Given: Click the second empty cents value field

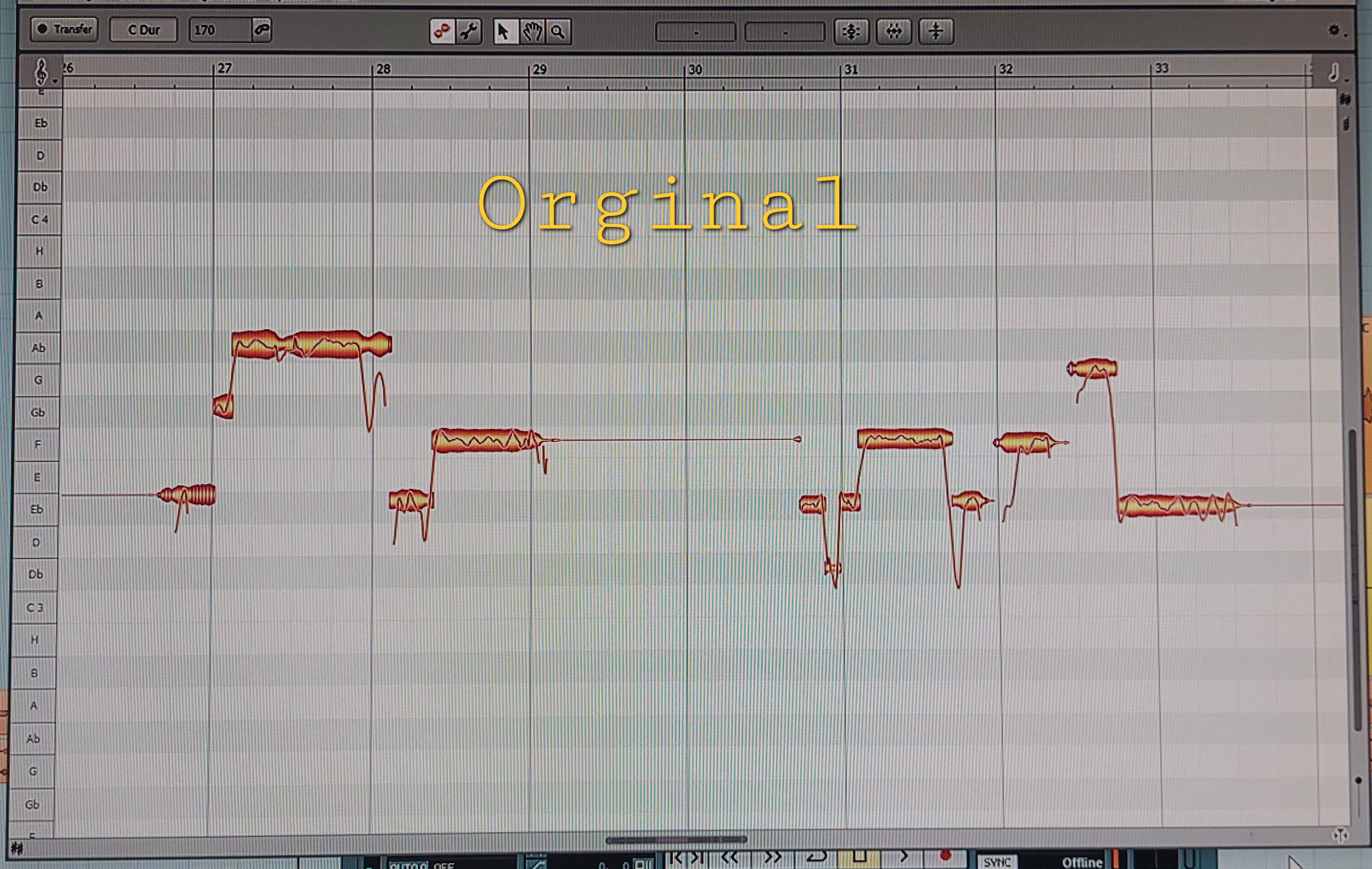Looking at the screenshot, I should [785, 32].
